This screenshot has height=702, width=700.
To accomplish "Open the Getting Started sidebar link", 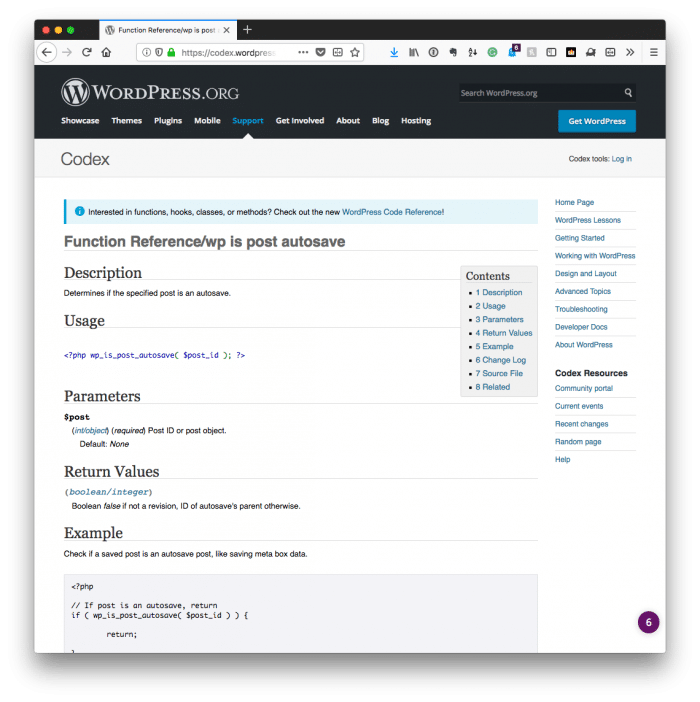I will (580, 238).
